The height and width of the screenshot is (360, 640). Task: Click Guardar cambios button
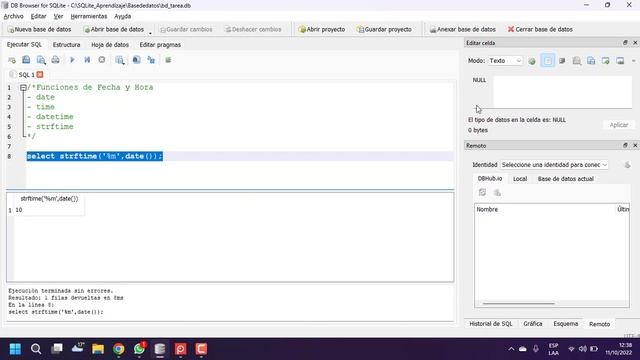point(186,29)
